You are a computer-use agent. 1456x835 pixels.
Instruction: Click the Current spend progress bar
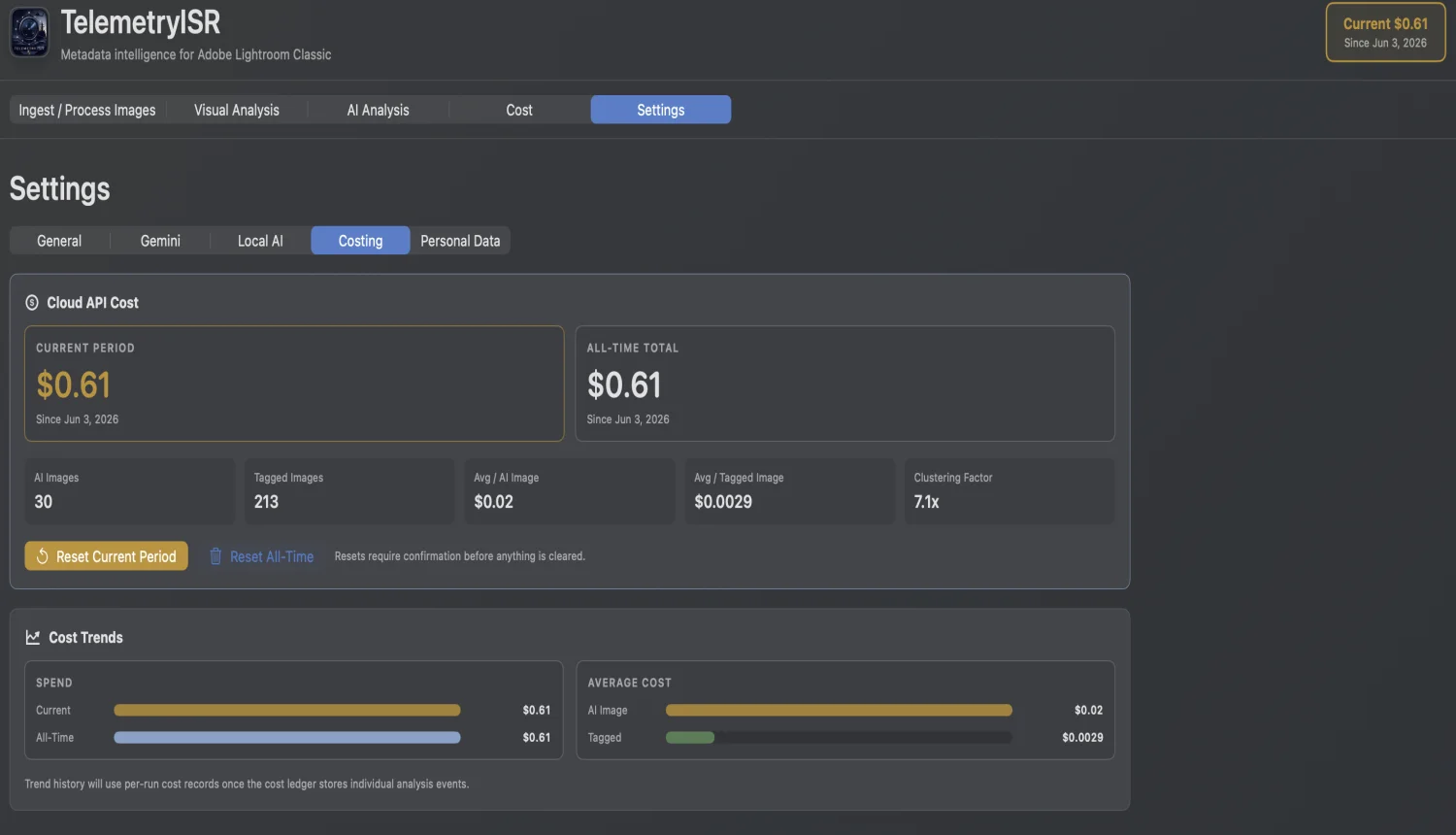pos(287,710)
